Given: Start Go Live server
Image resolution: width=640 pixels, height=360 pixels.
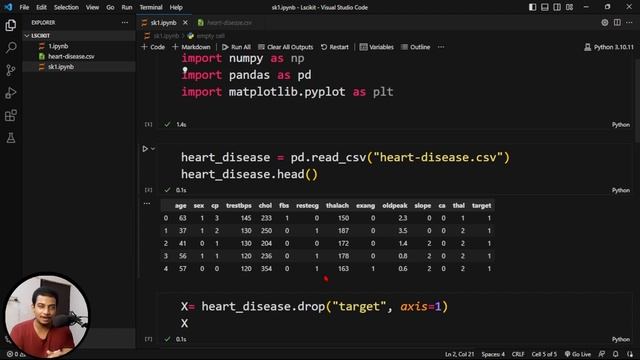Looking at the screenshot, I should [x=578, y=354].
